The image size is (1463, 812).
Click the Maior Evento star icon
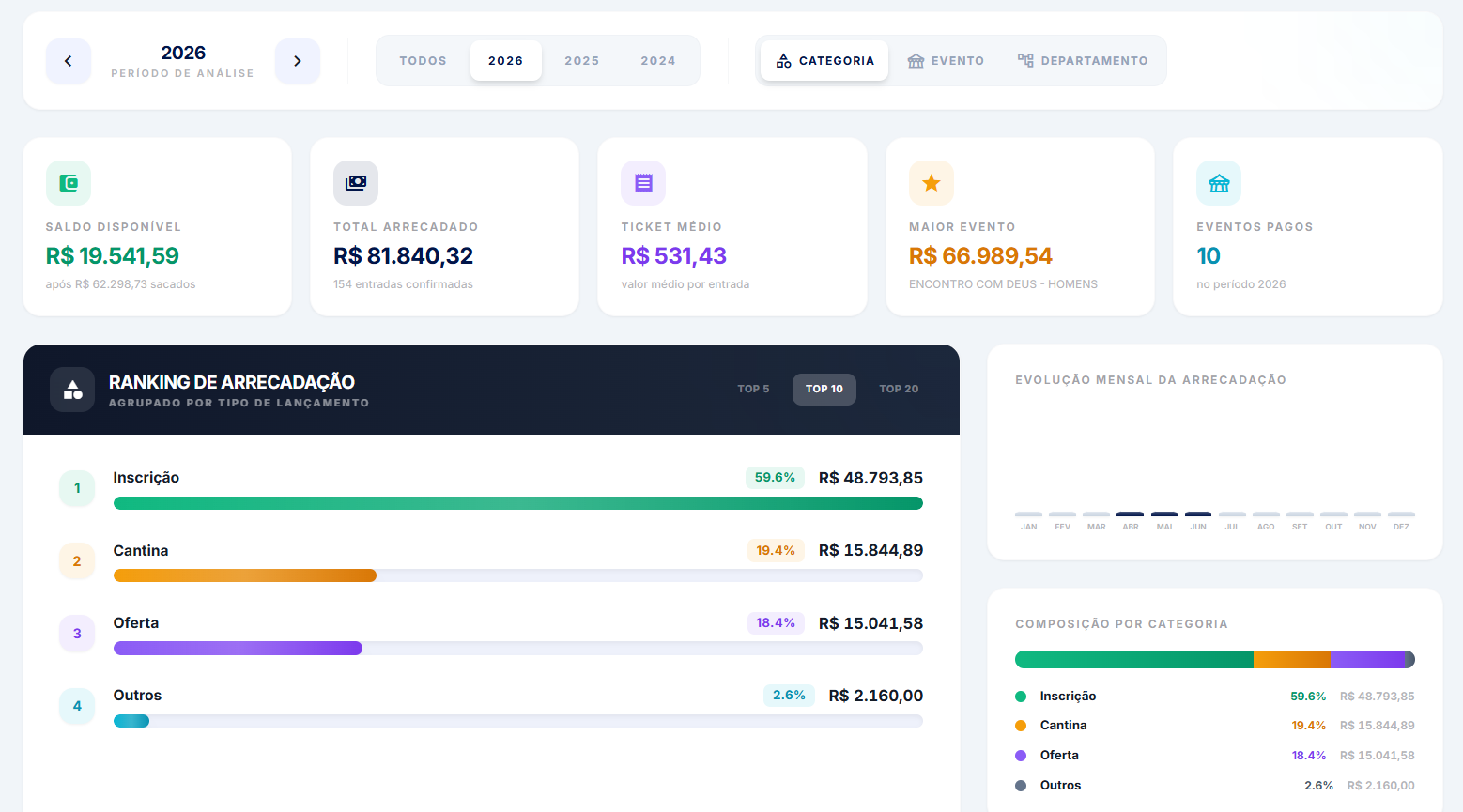point(932,183)
